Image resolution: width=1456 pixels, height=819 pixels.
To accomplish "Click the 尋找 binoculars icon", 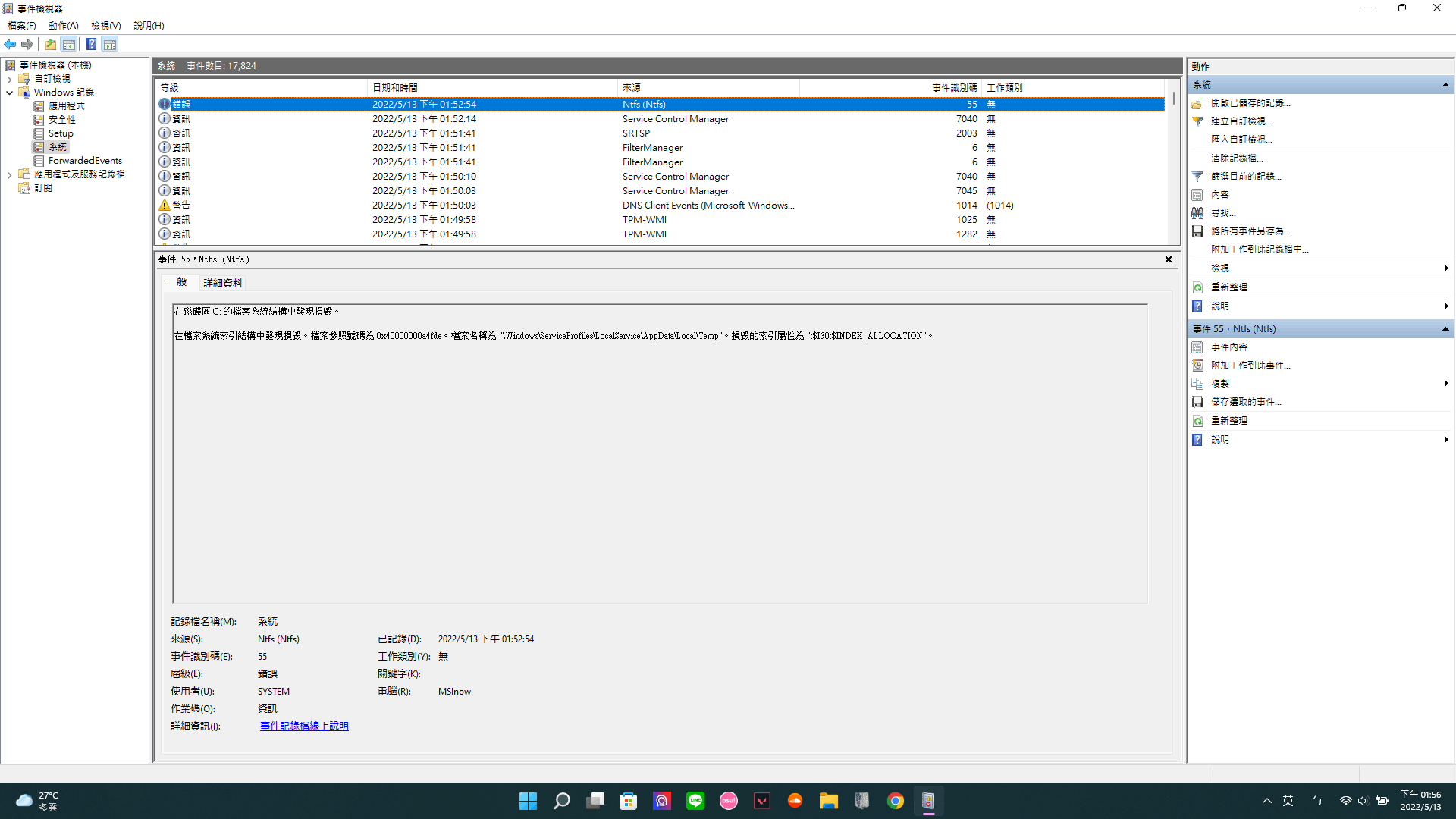I will click(1197, 213).
